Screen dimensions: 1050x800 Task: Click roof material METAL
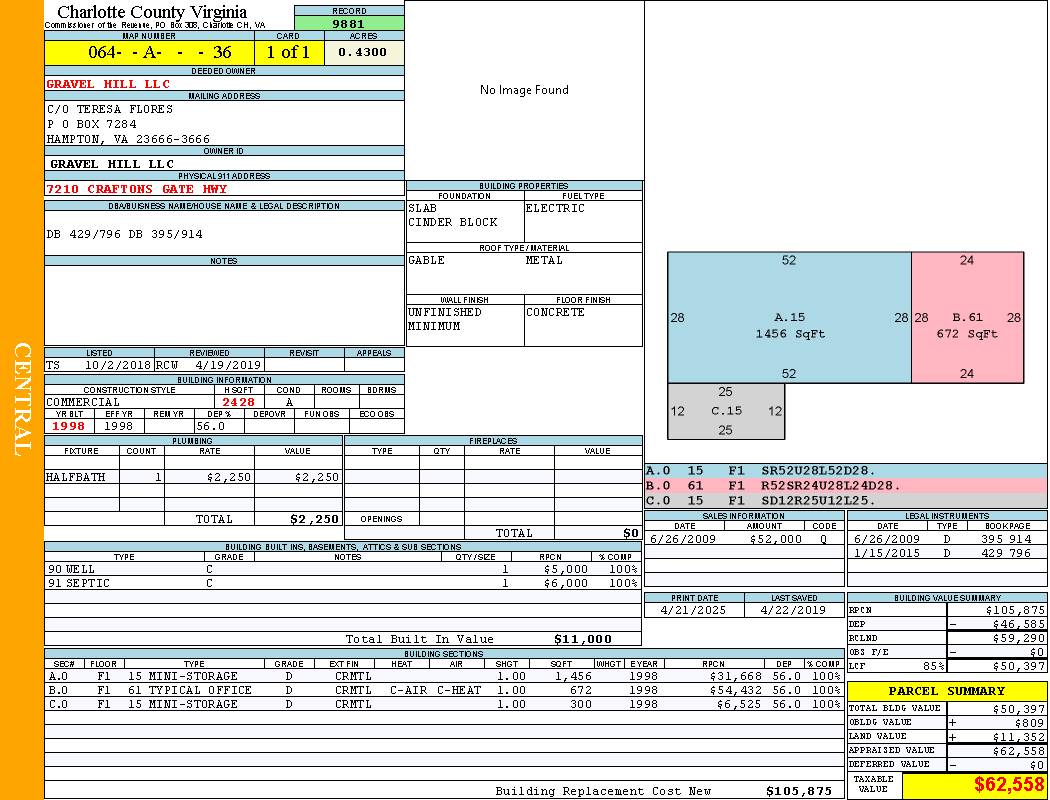(544, 260)
